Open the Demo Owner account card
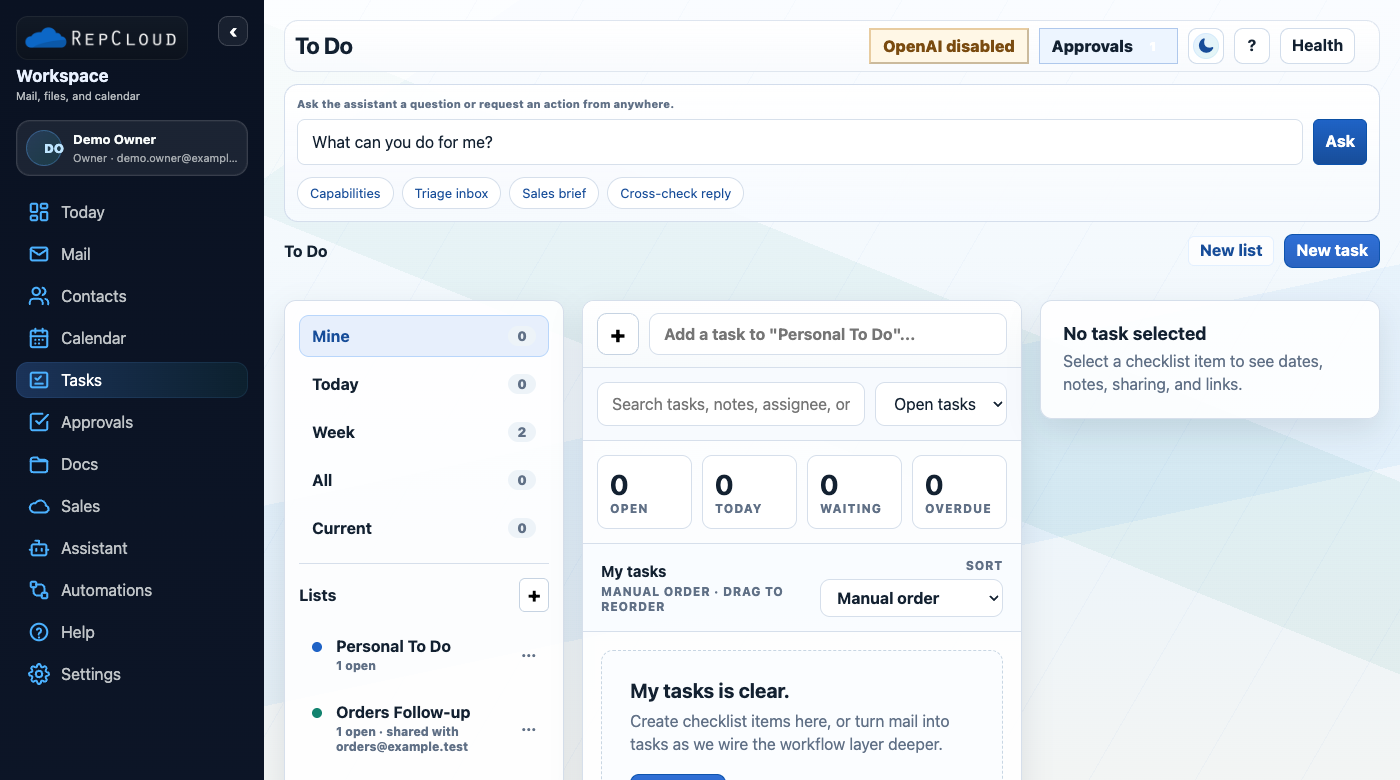1400x780 pixels. point(132,148)
